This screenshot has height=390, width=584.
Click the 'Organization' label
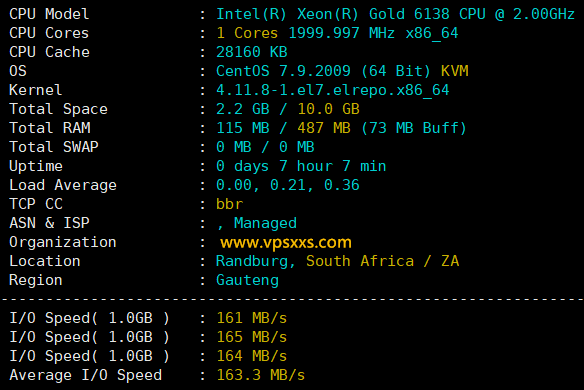pyautogui.click(x=63, y=242)
